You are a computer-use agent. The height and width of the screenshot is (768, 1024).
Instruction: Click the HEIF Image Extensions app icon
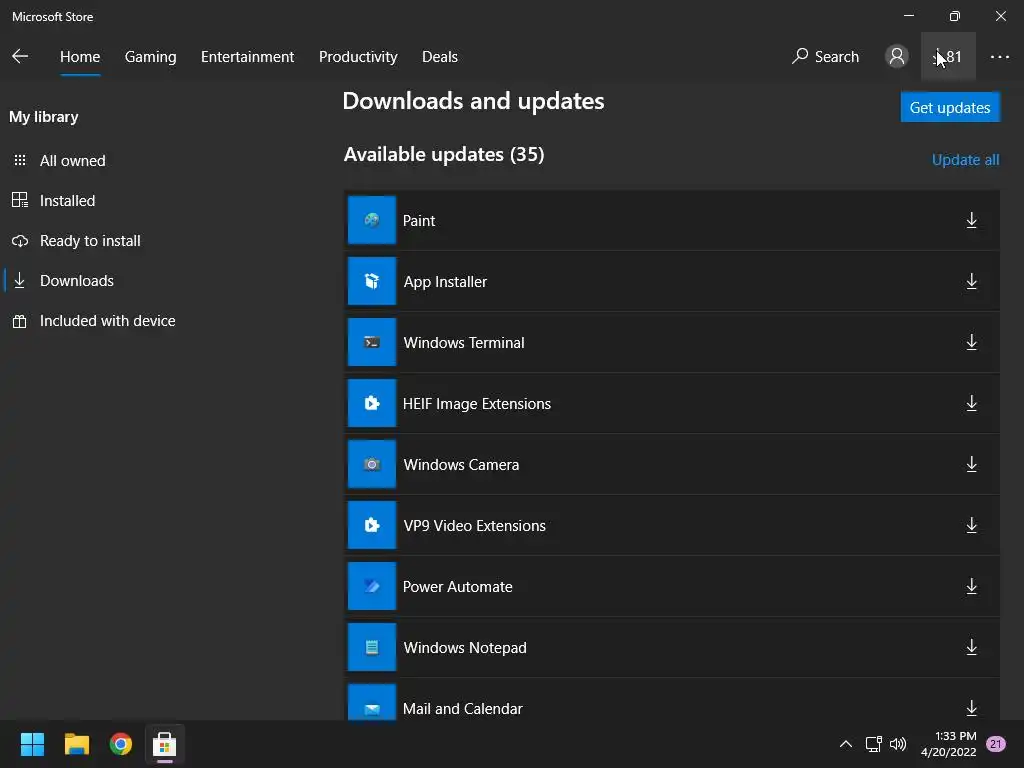372,403
